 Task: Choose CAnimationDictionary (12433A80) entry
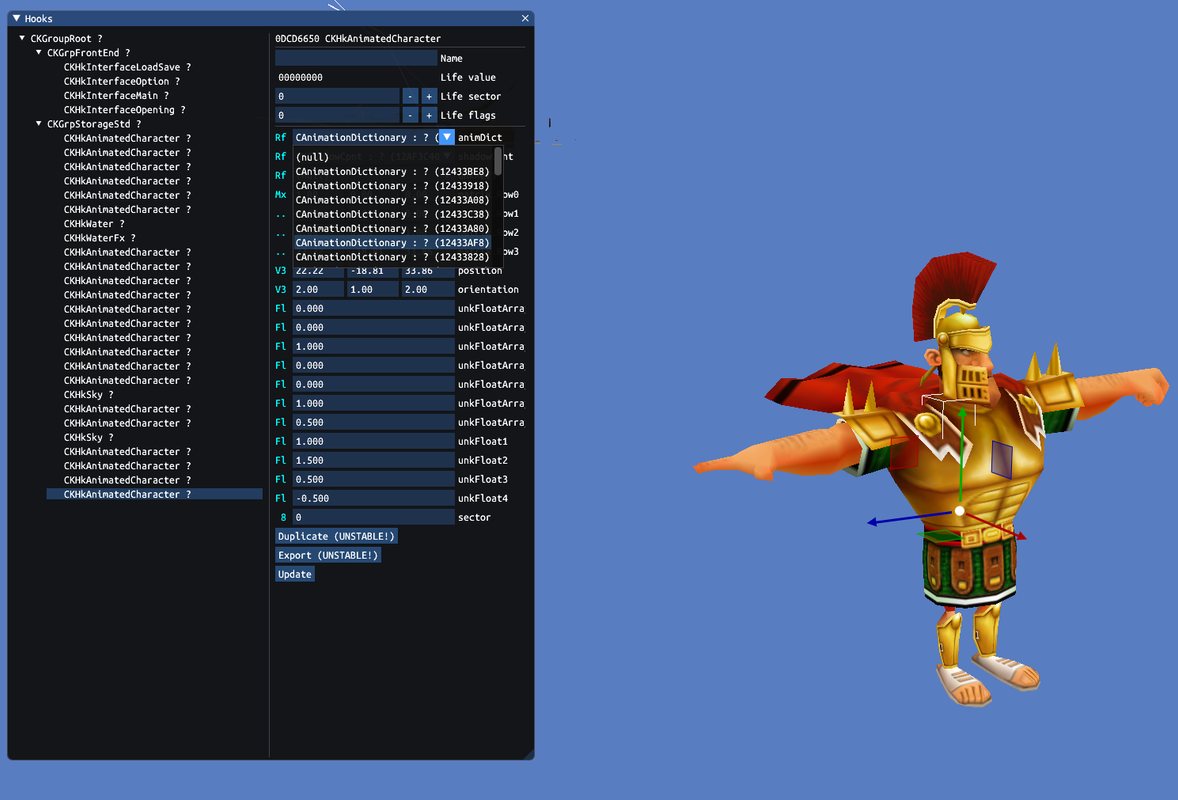click(392, 228)
